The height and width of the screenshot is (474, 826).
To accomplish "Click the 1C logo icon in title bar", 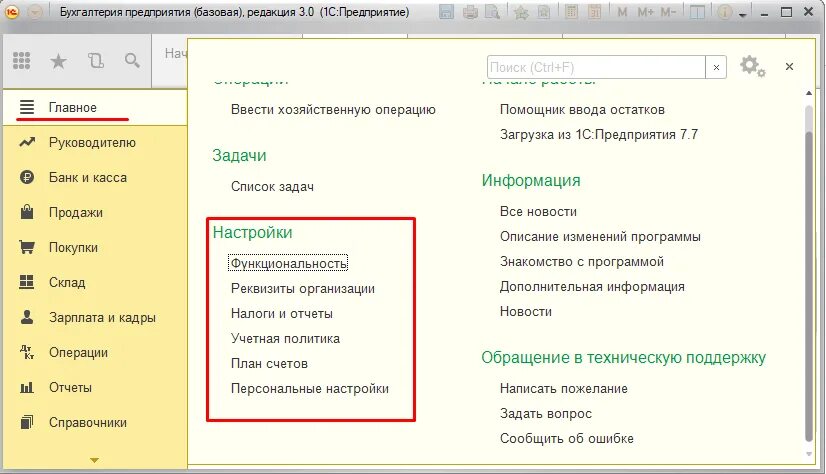I will coord(12,12).
